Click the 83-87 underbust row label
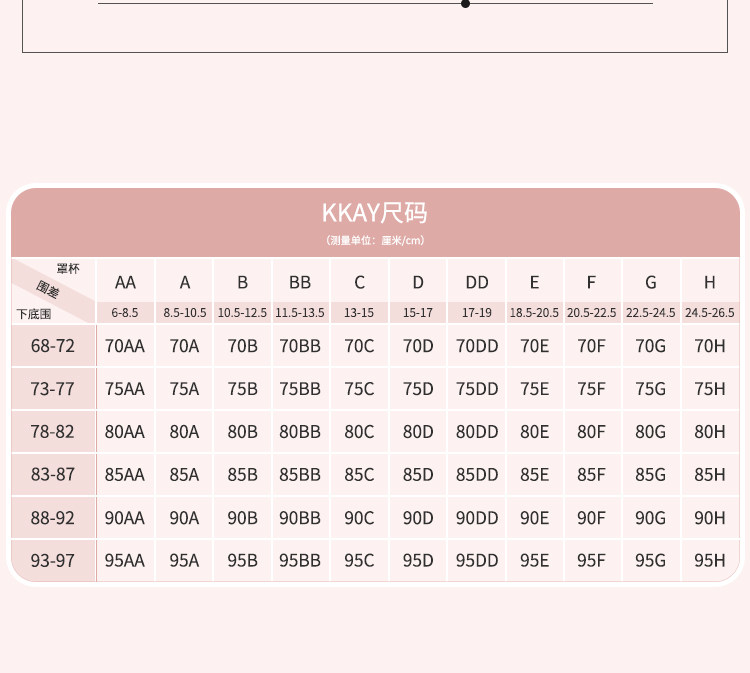750x673 pixels. [53, 474]
